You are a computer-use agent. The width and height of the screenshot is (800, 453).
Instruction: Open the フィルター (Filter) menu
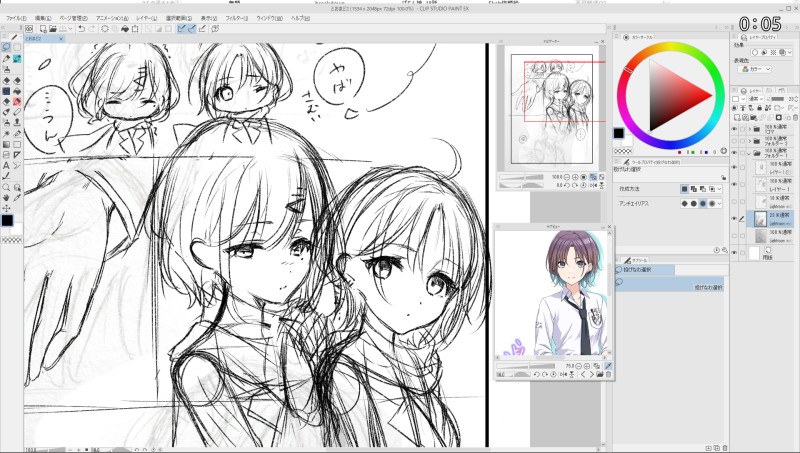click(x=237, y=18)
